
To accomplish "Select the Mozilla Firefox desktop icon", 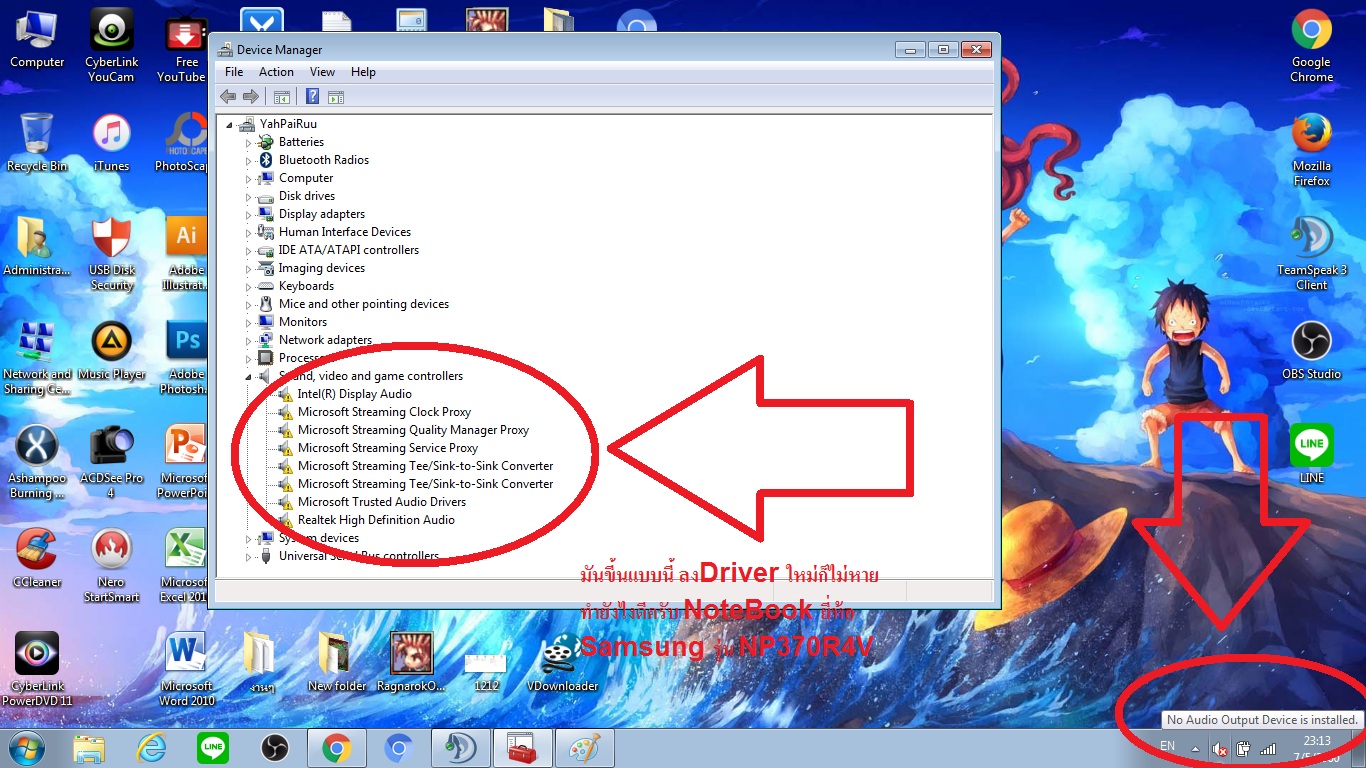I will point(1311,150).
